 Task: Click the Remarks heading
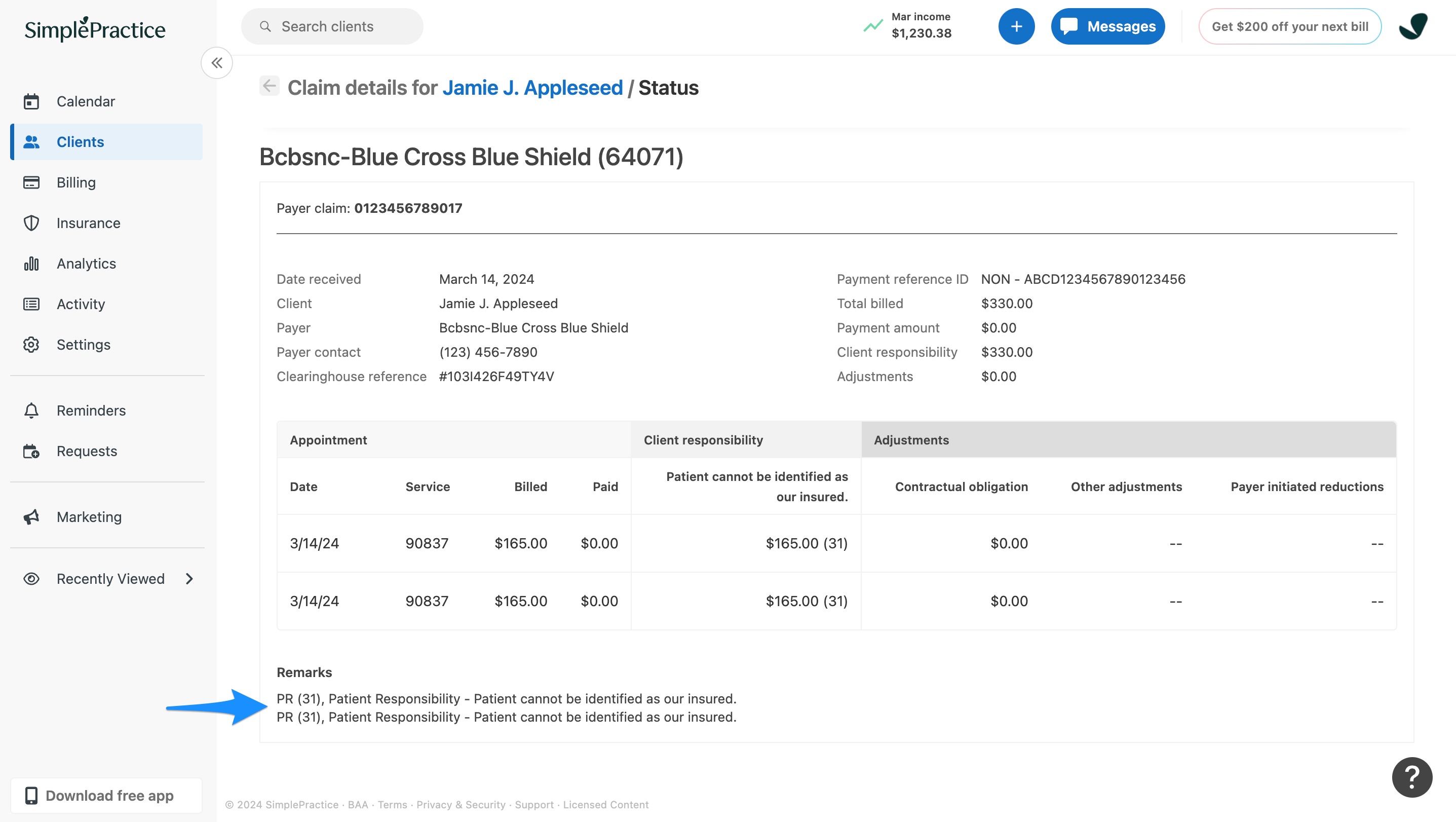pos(304,672)
